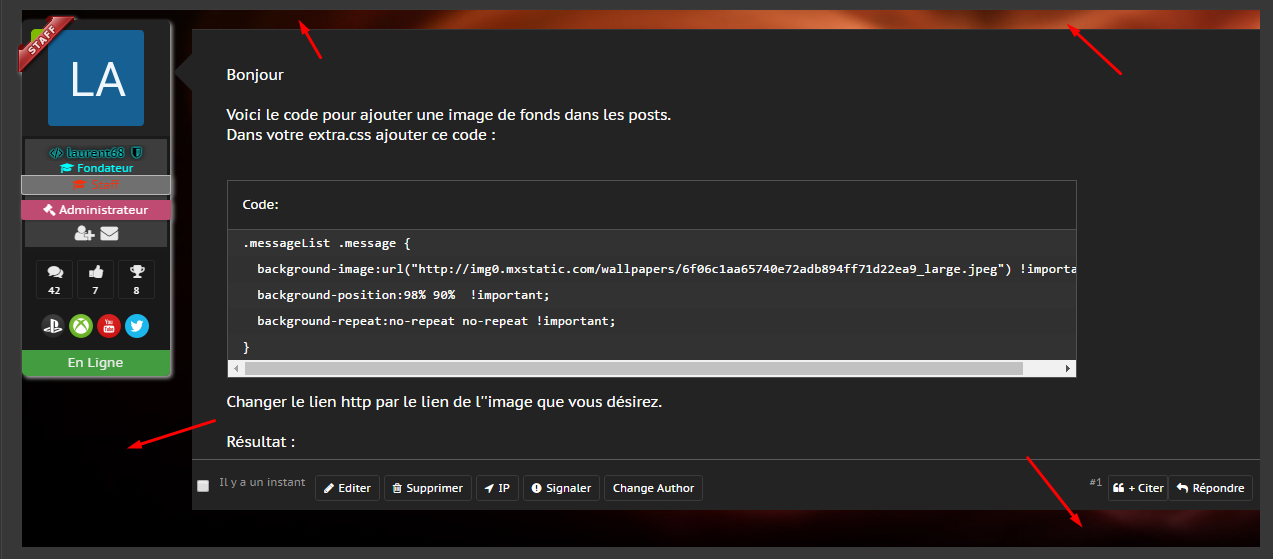Click the Change Author button

[x=653, y=488]
